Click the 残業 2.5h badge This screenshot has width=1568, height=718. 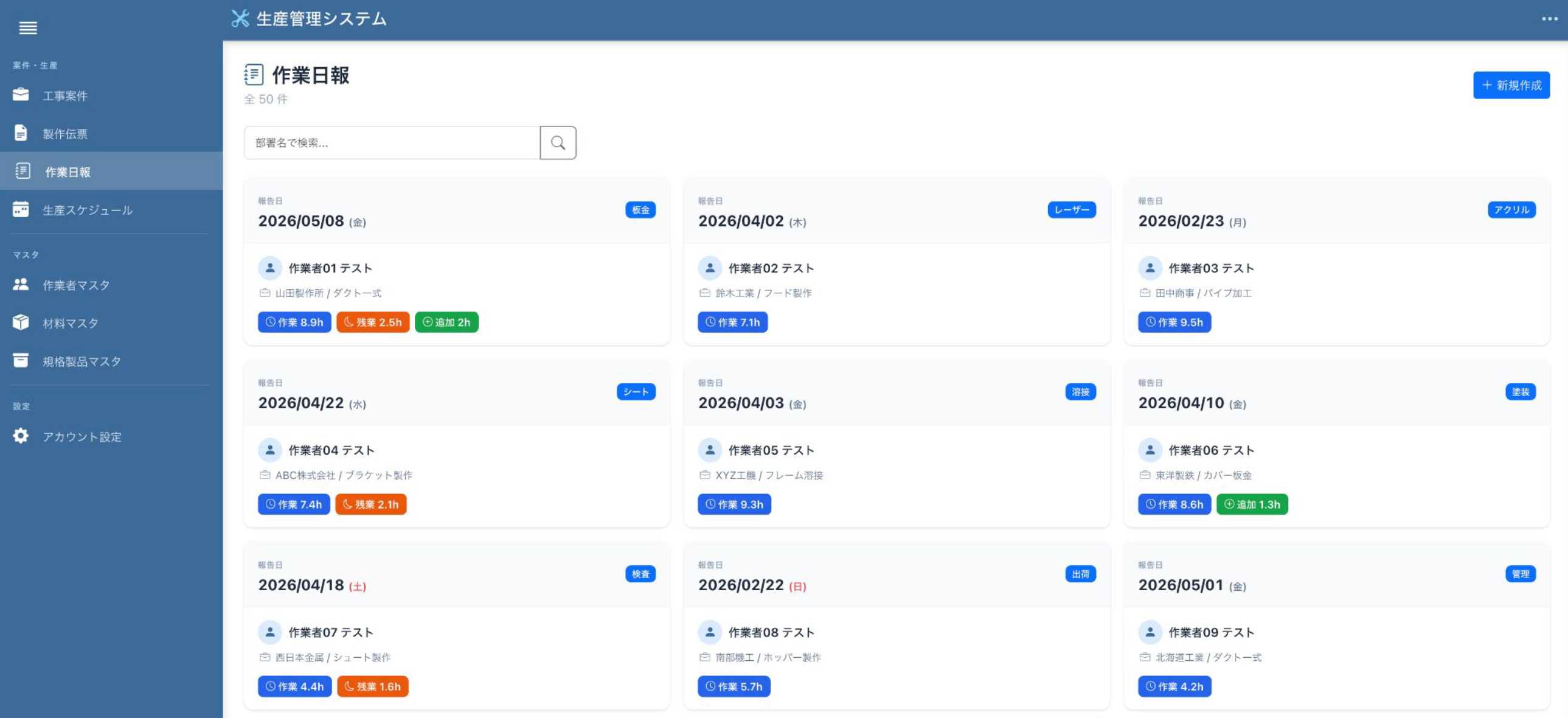tap(373, 322)
